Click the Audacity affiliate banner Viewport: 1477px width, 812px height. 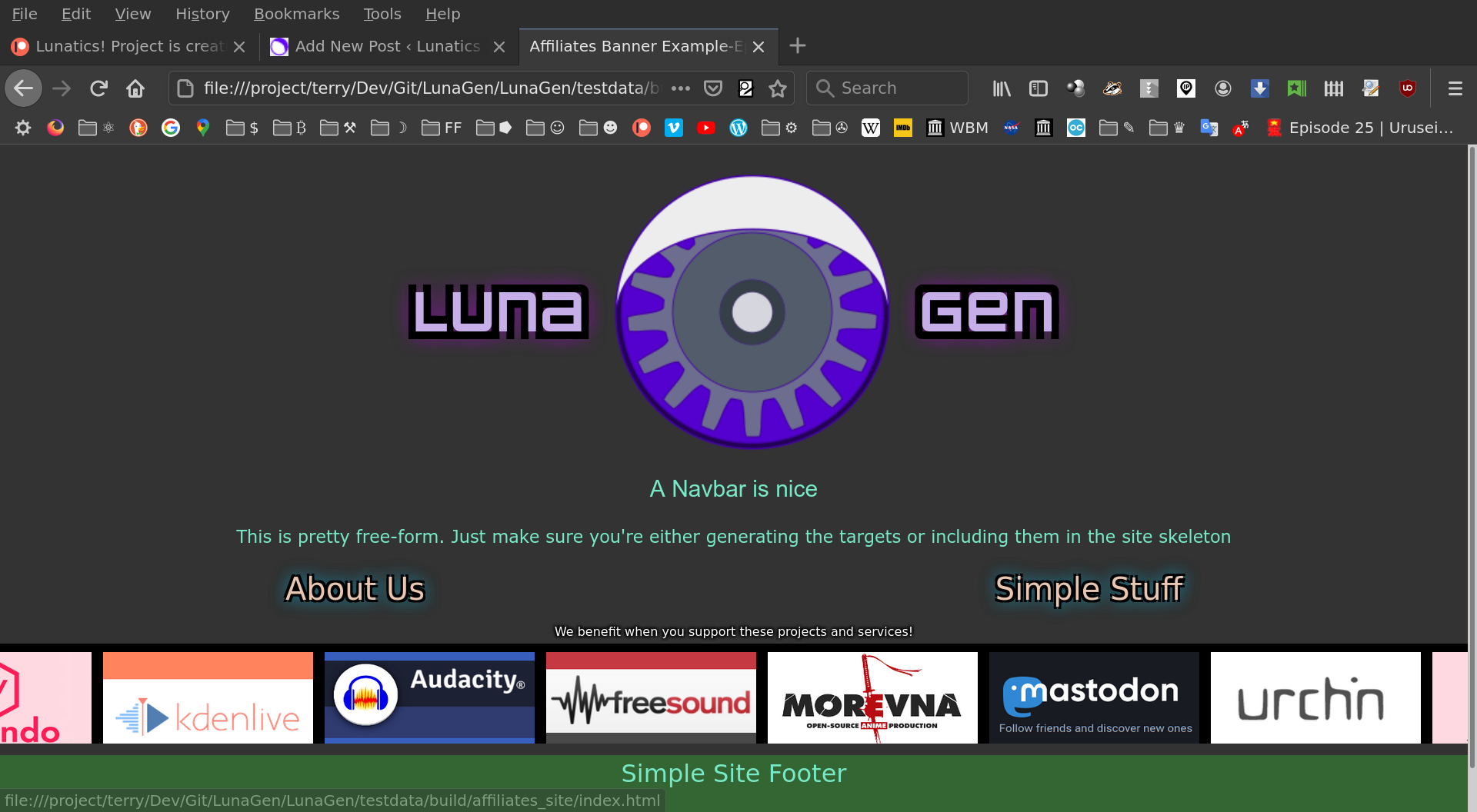(x=429, y=697)
